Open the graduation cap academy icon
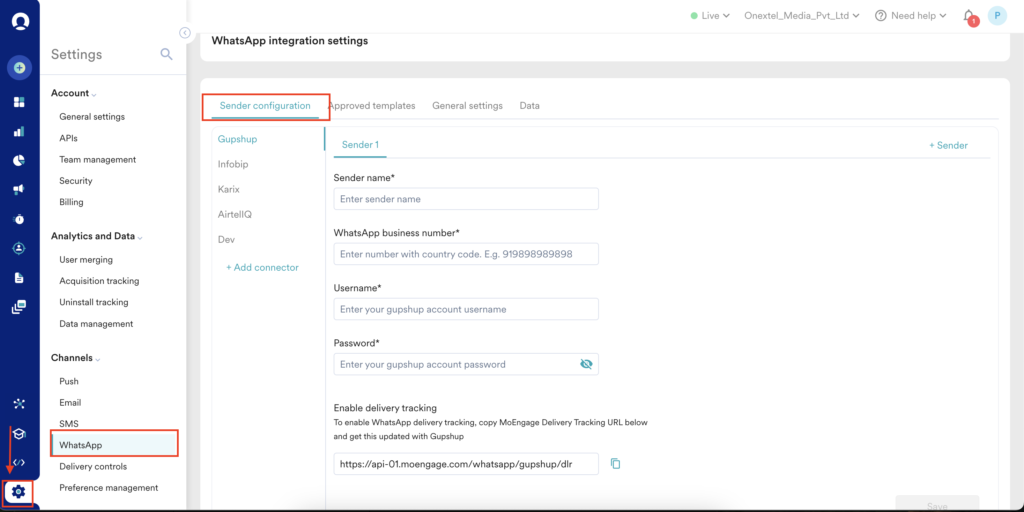Viewport: 1024px width, 512px height. click(x=19, y=434)
